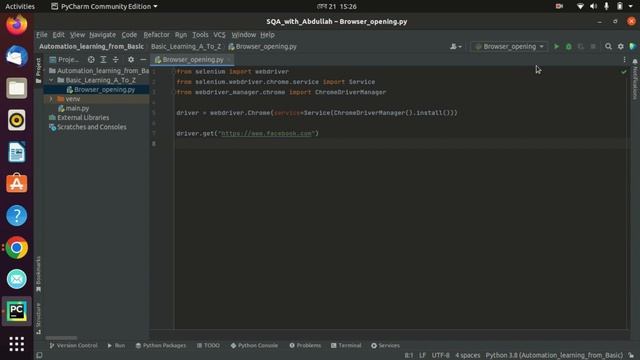Collapse the Basic_Learning_A_To_Z folder
The image size is (640, 360).
coord(51,80)
